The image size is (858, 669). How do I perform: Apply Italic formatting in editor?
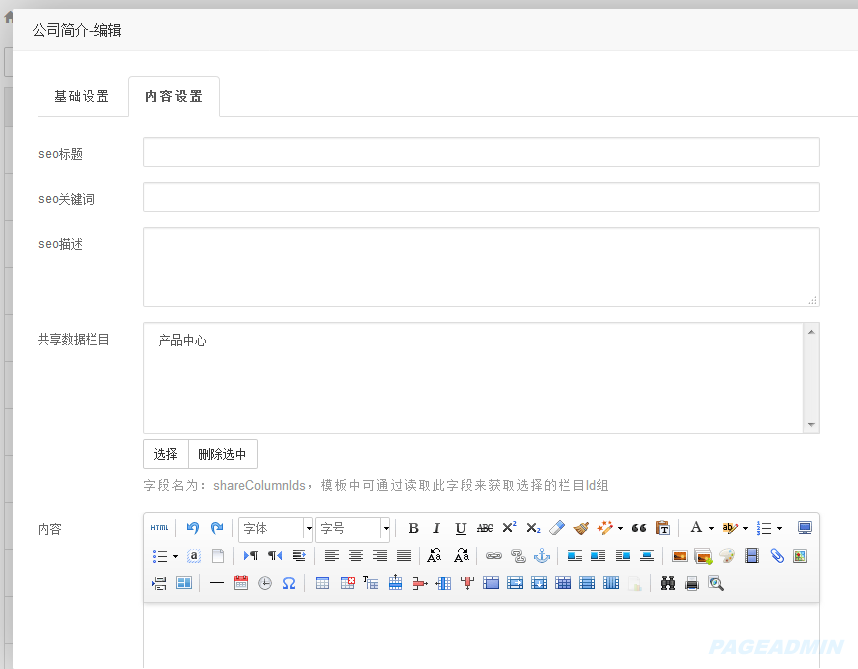(x=436, y=528)
